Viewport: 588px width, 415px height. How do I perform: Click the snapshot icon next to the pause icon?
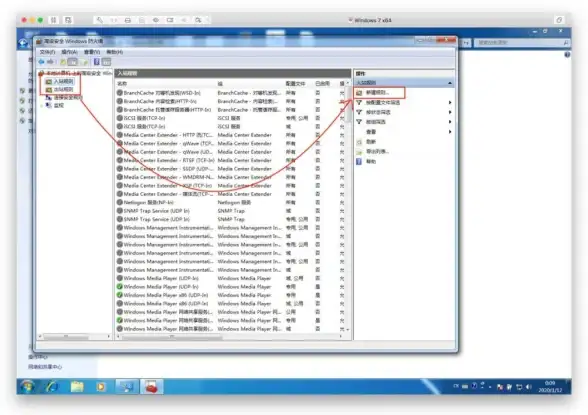pos(68,20)
